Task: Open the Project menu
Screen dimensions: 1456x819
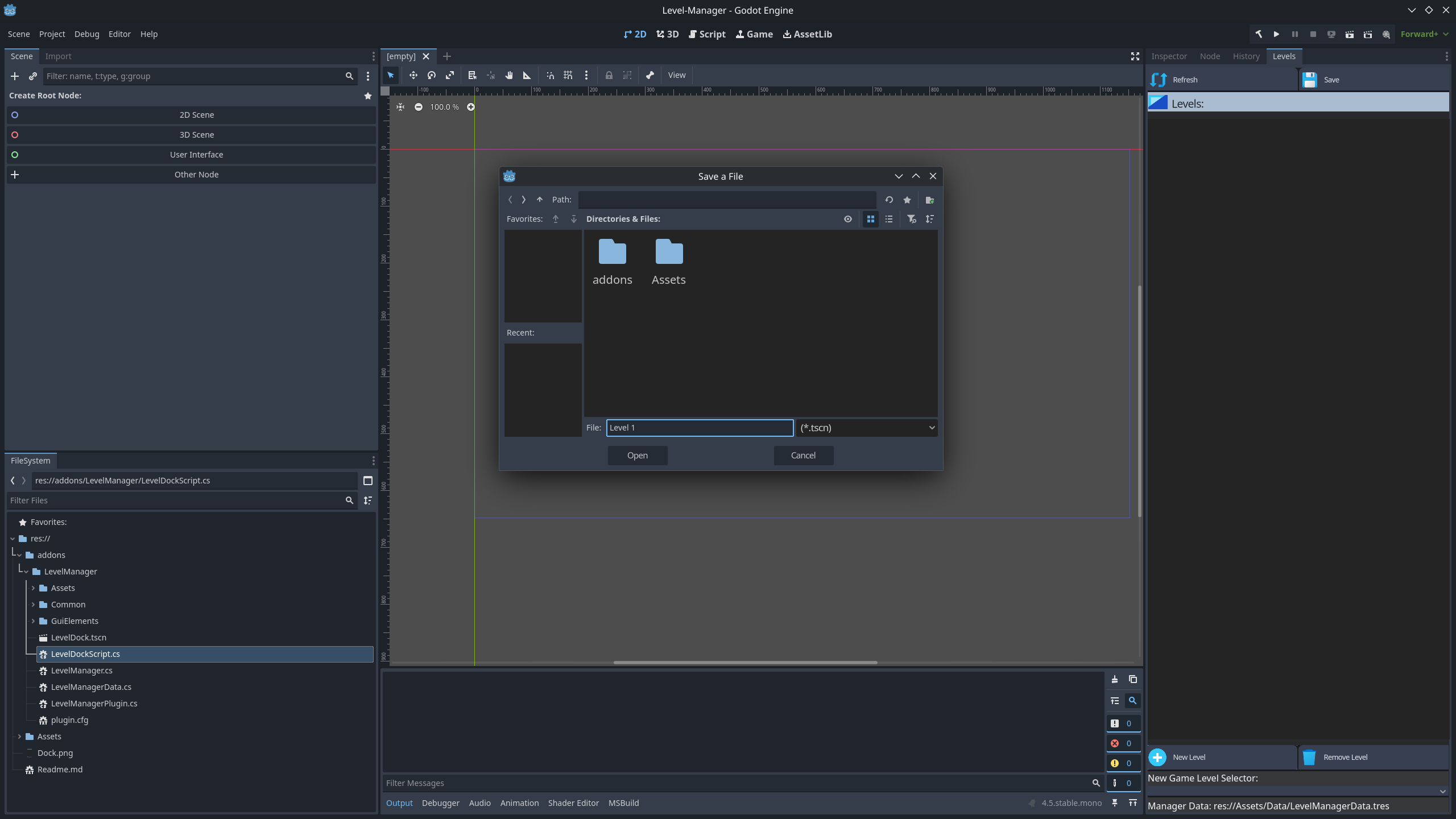Action: [x=52, y=34]
